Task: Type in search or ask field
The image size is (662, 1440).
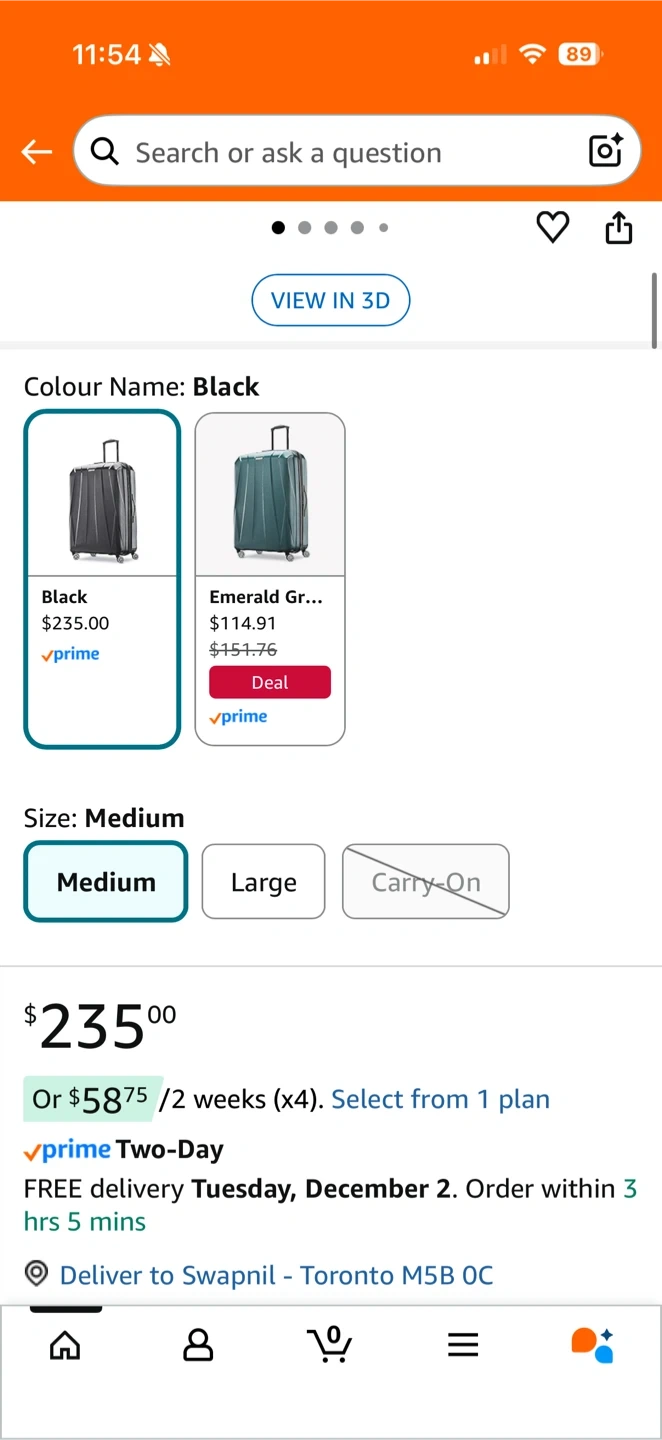Action: pos(340,152)
